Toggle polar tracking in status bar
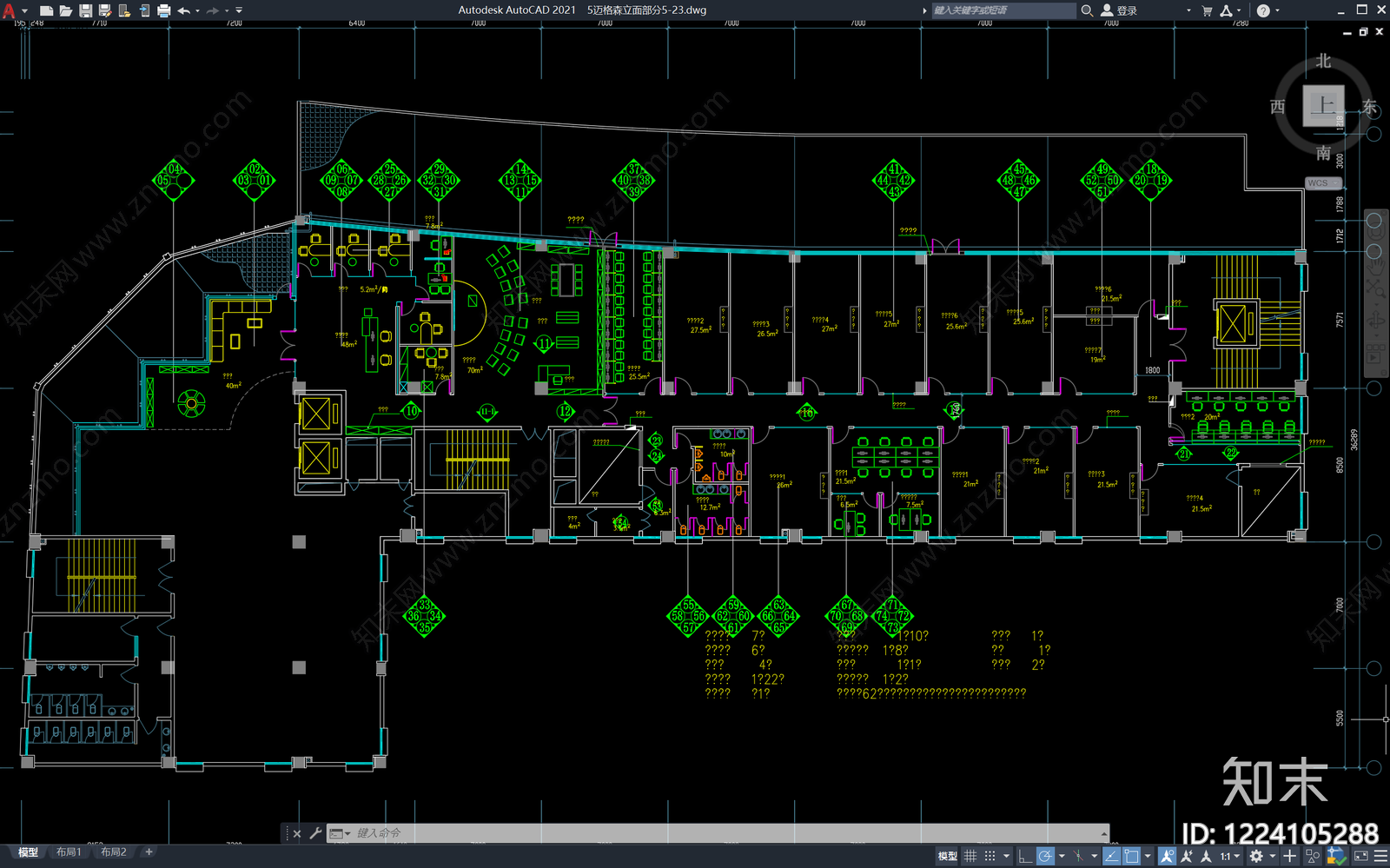This screenshot has height=868, width=1390. point(1045,856)
